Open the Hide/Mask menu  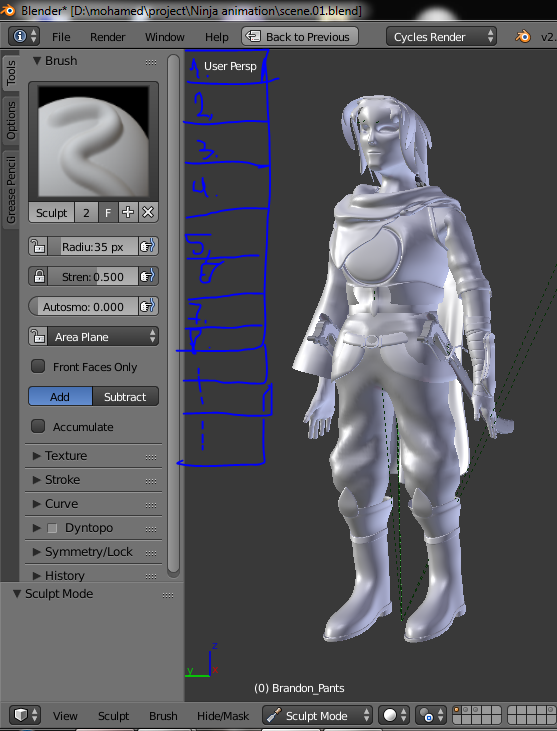pyautogui.click(x=223, y=716)
